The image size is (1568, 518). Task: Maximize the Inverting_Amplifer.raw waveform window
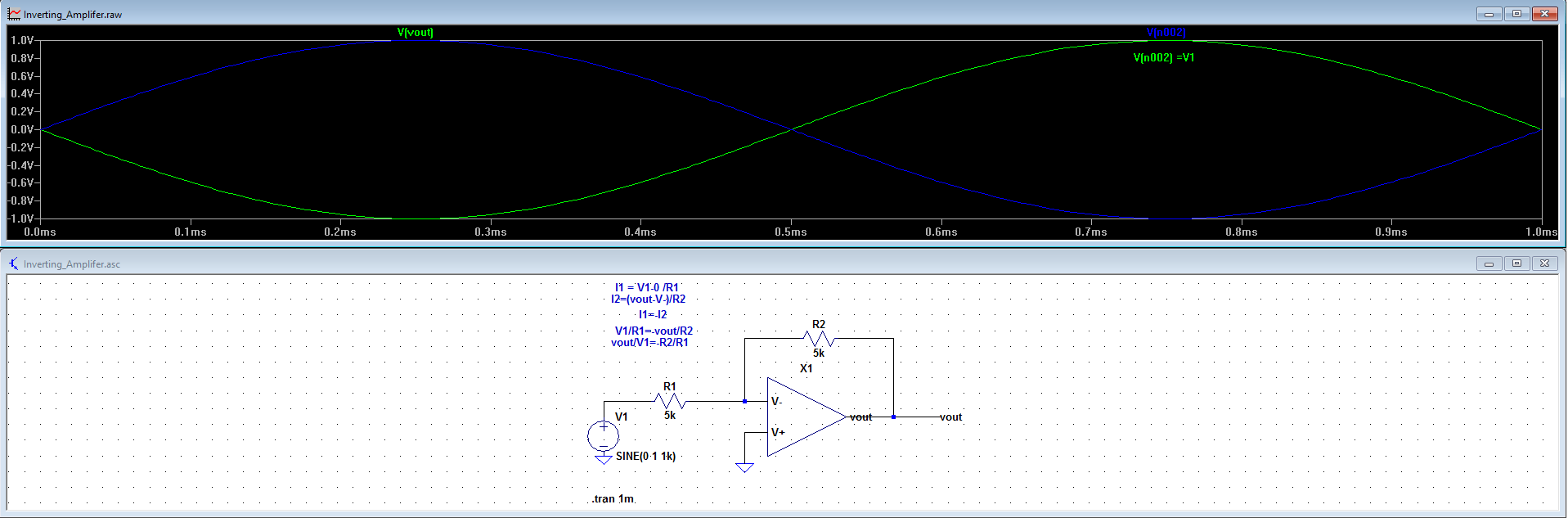(1516, 14)
